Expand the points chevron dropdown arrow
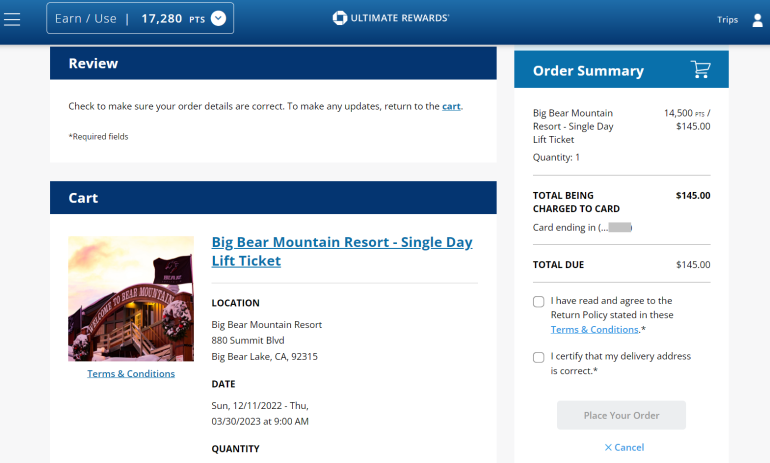The image size is (770, 463). (218, 18)
